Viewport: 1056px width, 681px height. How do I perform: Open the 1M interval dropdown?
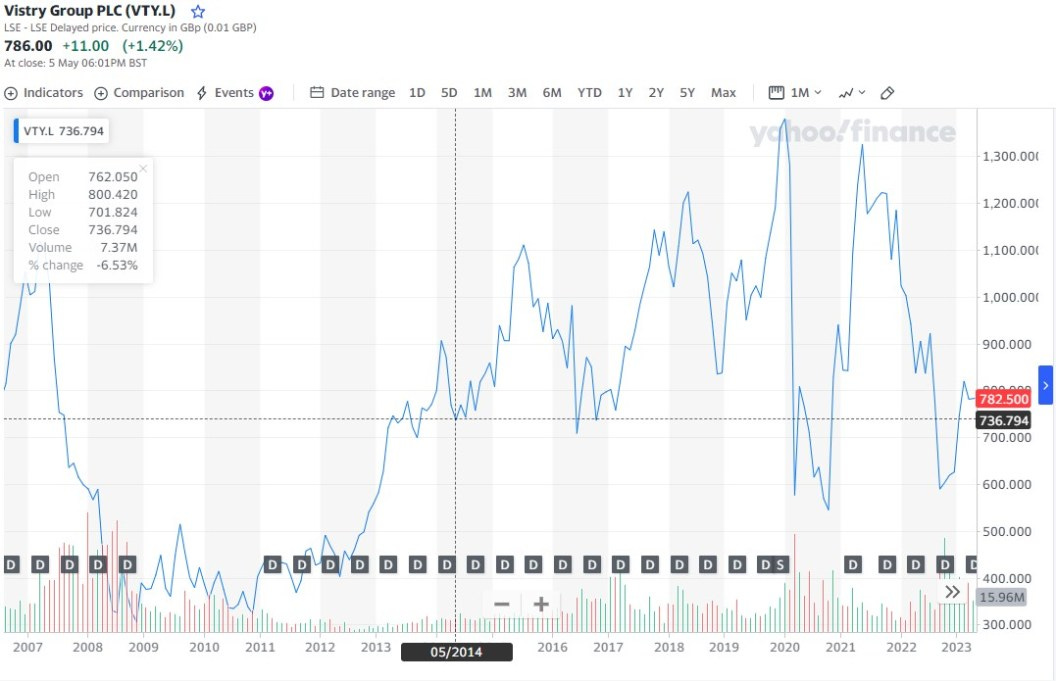(795, 93)
